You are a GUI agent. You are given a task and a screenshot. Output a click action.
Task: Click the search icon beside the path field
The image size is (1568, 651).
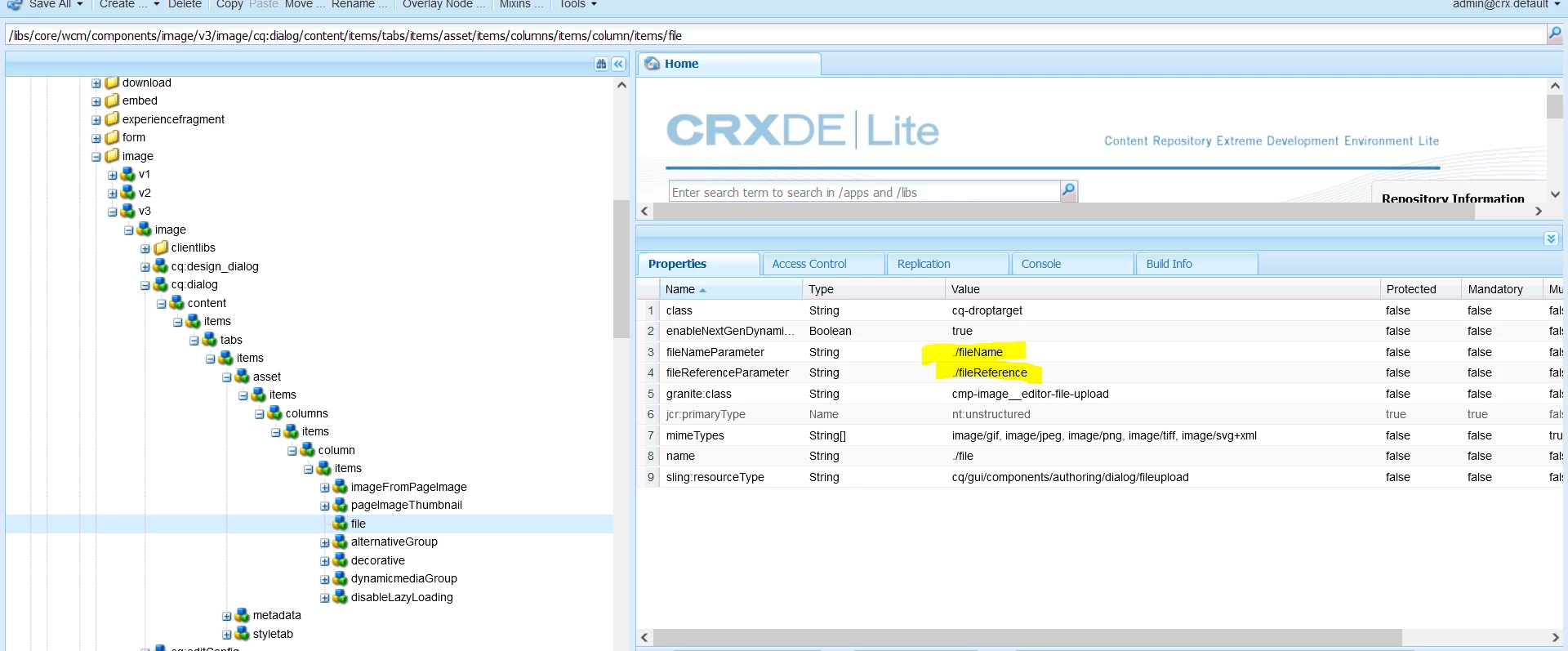coord(1554,33)
